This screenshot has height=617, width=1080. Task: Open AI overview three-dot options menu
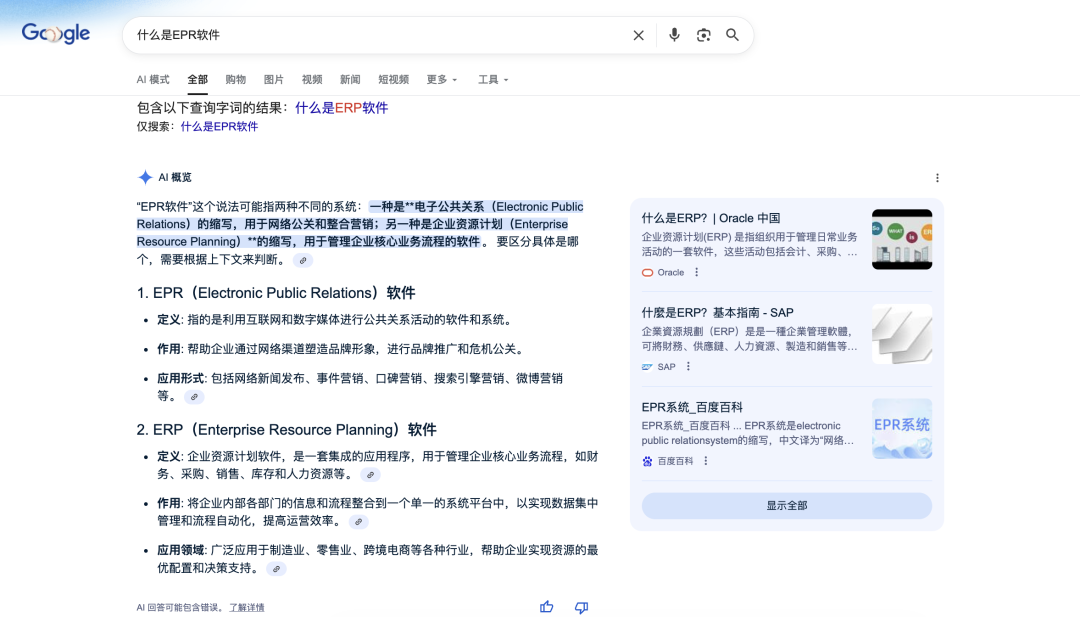937,178
